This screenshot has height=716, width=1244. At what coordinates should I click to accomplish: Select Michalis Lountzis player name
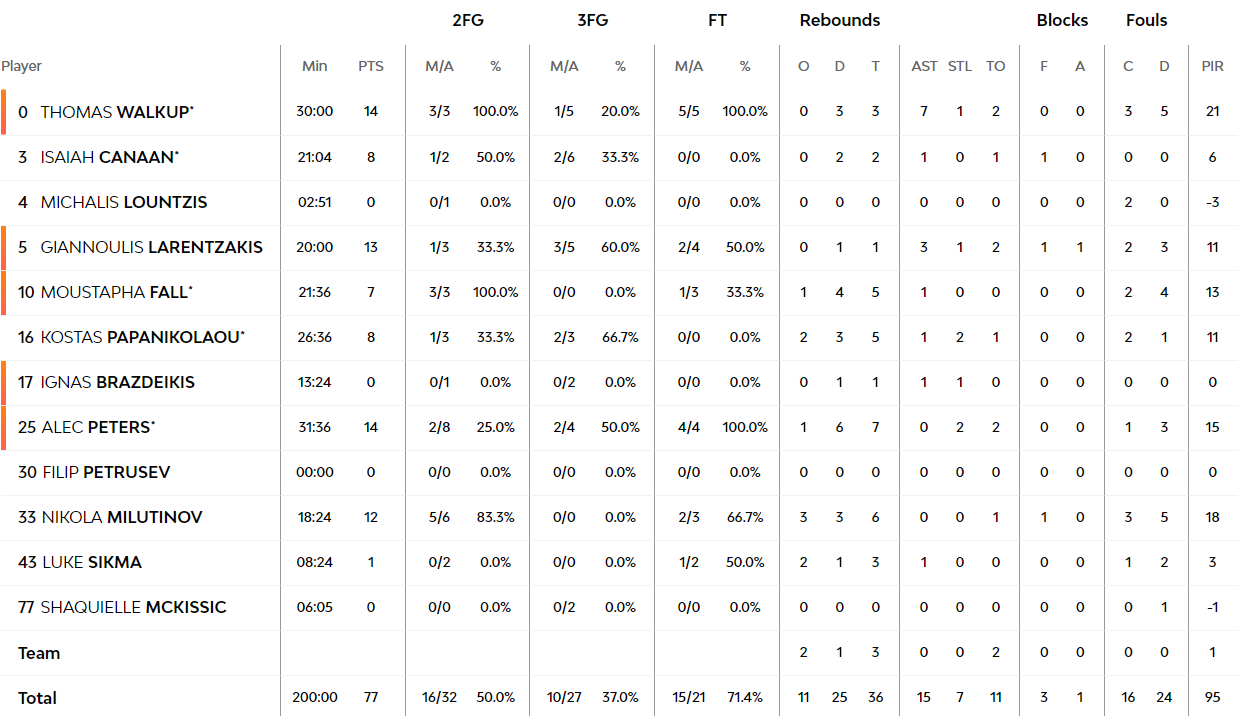(x=124, y=202)
